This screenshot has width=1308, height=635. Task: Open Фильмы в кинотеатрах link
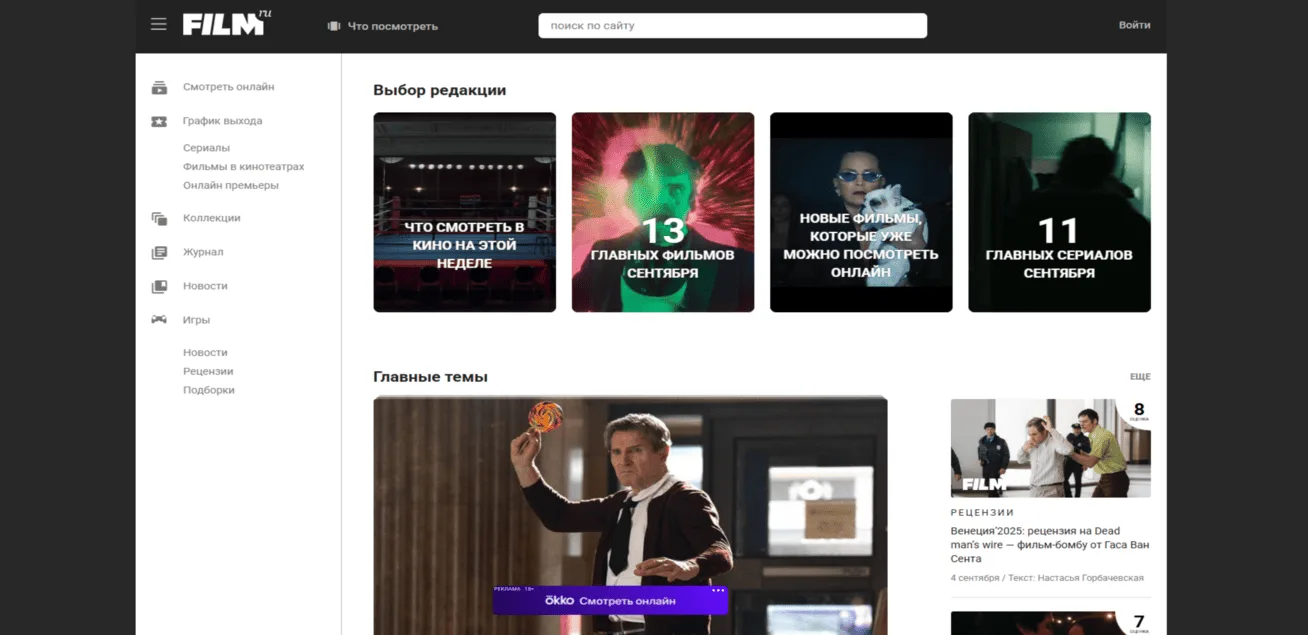[243, 167]
